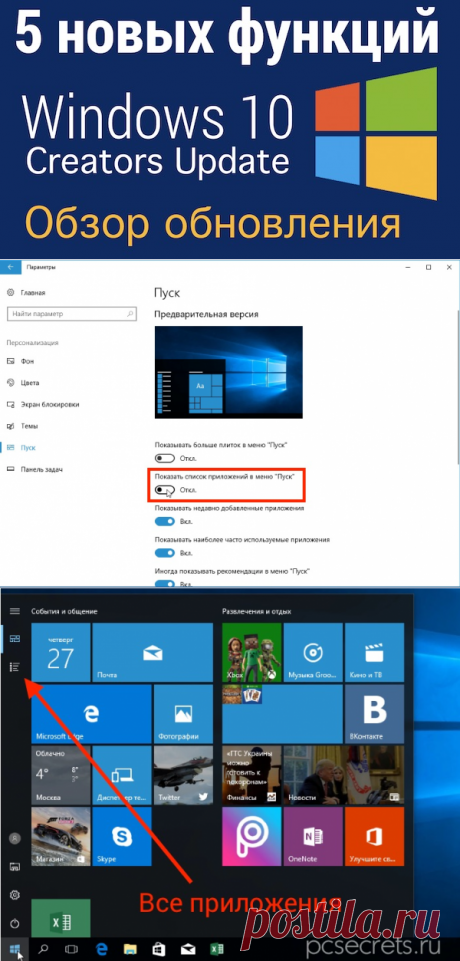Open Фон personalization section
The image size is (460, 961).
(20, 361)
